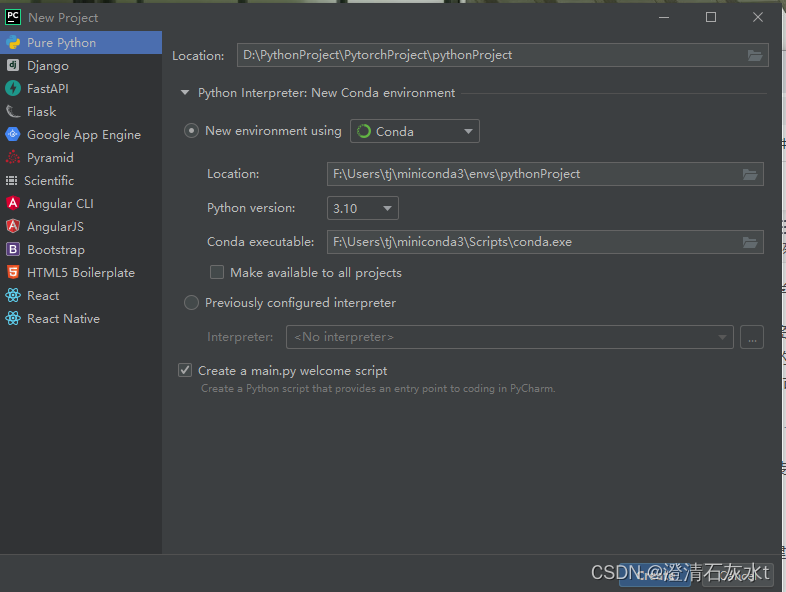Click the Django project type icon
The width and height of the screenshot is (786, 592).
pyautogui.click(x=13, y=66)
